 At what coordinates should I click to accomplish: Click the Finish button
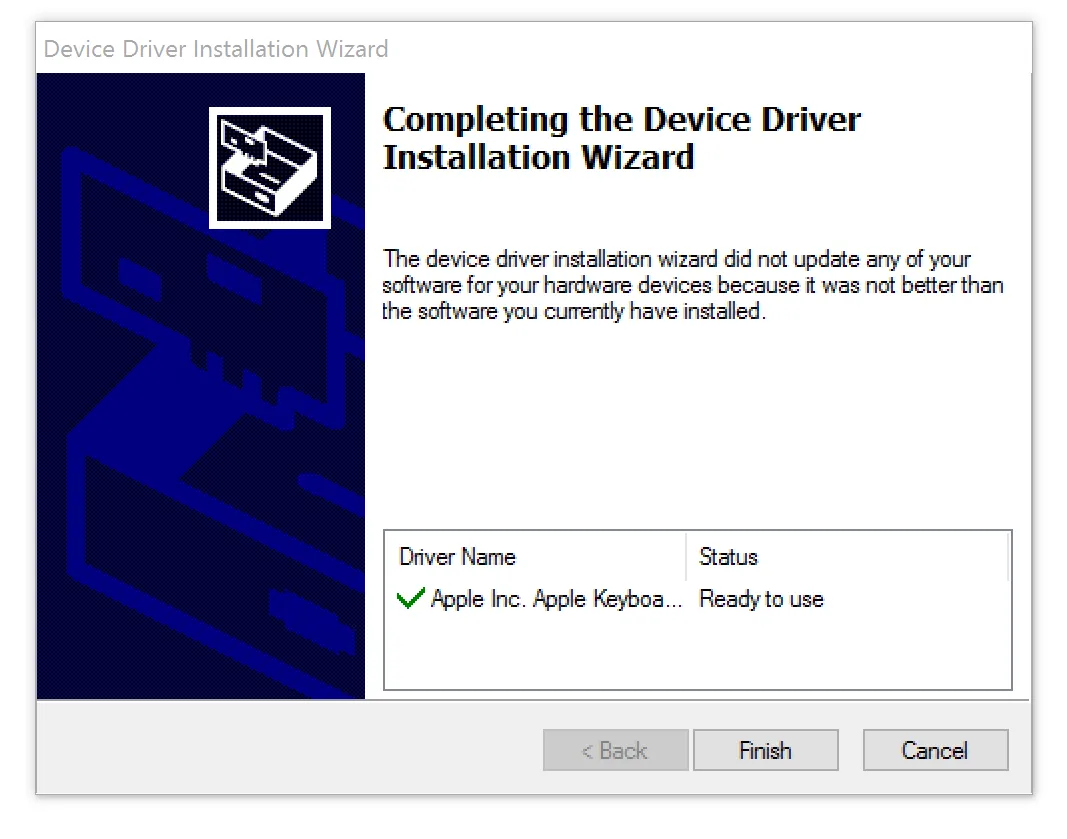[765, 750]
